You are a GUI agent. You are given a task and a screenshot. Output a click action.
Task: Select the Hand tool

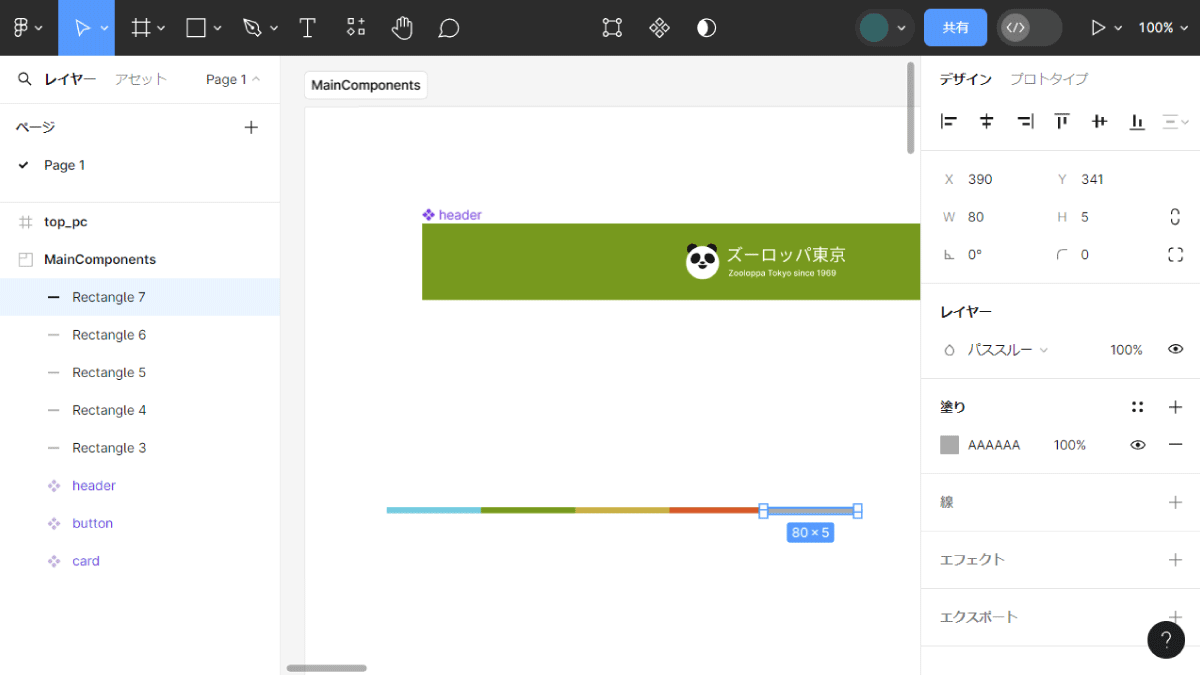pos(402,28)
